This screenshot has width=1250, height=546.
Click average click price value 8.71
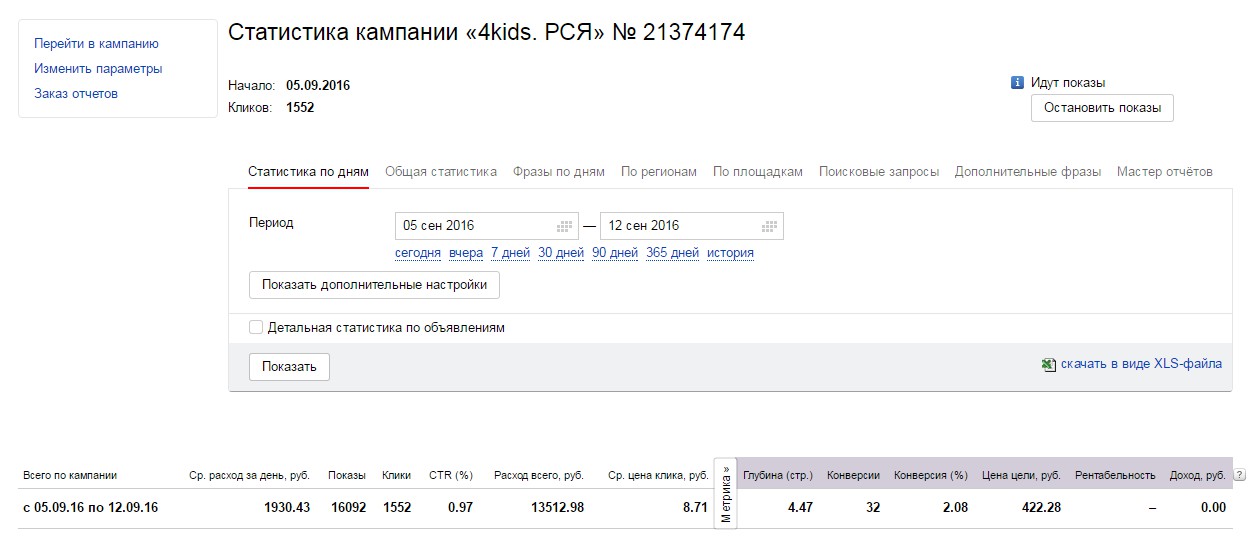tap(695, 508)
